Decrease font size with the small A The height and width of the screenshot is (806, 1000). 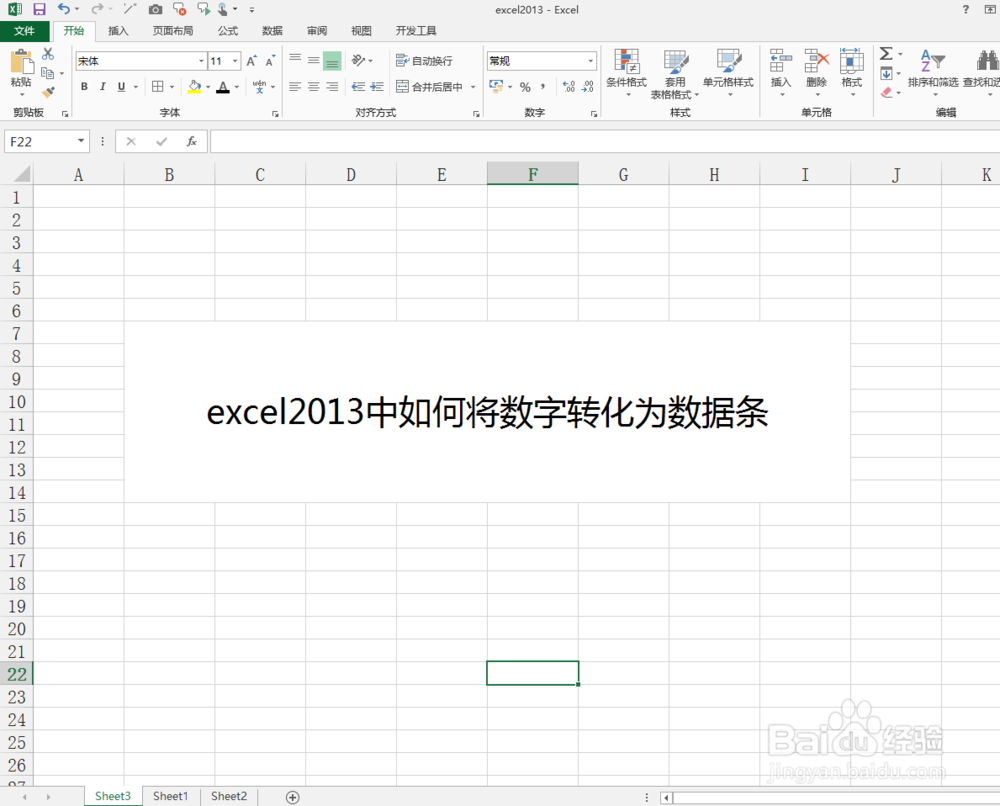[x=270, y=61]
